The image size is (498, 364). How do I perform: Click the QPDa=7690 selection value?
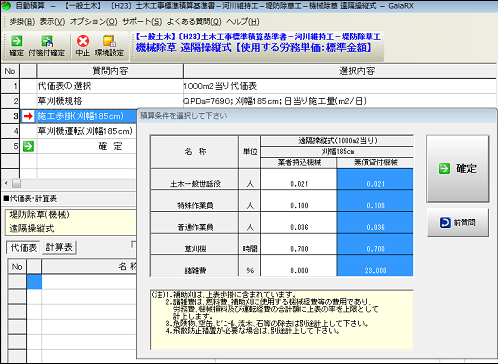pos(275,101)
